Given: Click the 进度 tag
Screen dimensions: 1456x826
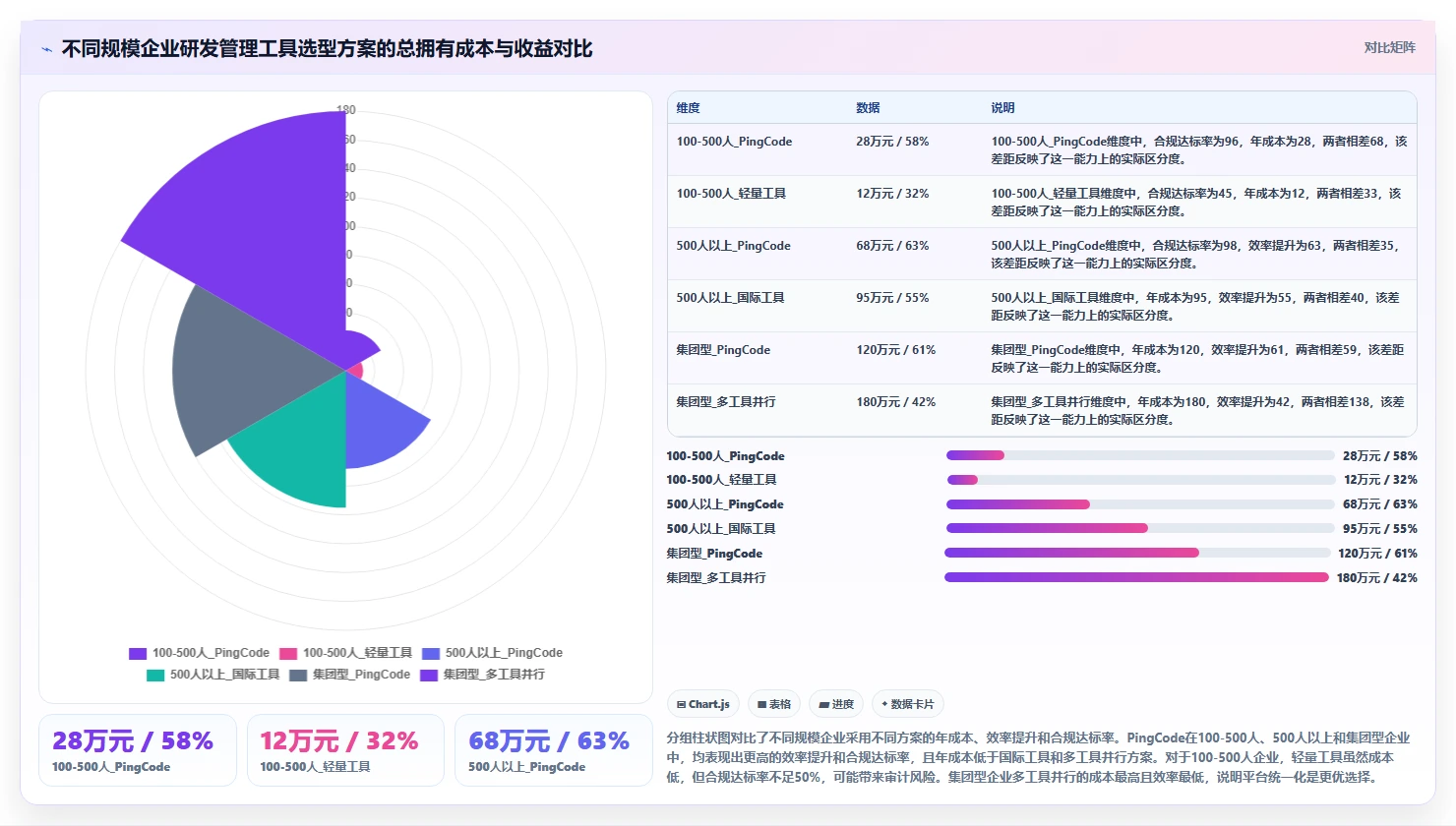Looking at the screenshot, I should click(836, 704).
